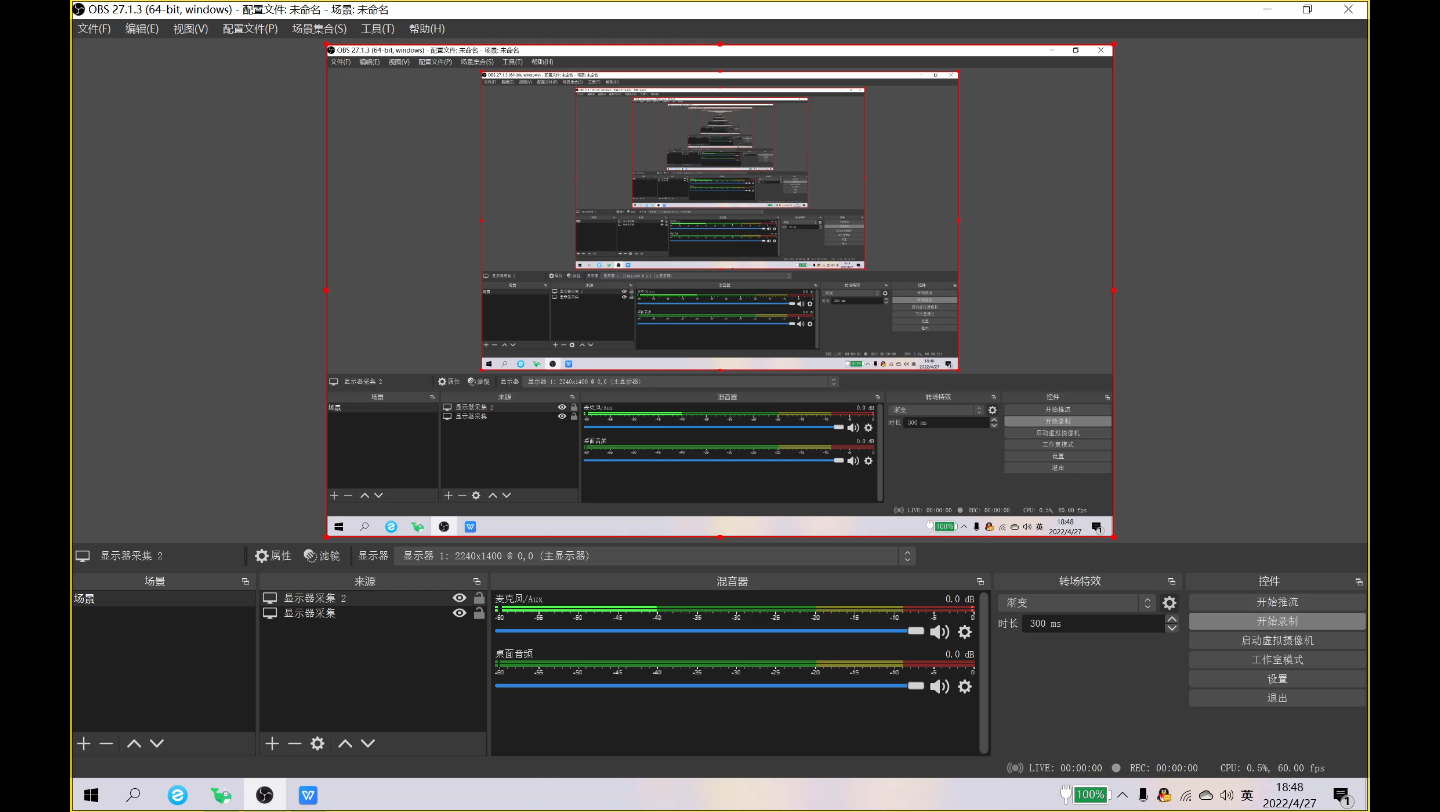The width and height of the screenshot is (1440, 812).
Task: Click the 属性 gear button in source toolbar
Action: coord(273,556)
